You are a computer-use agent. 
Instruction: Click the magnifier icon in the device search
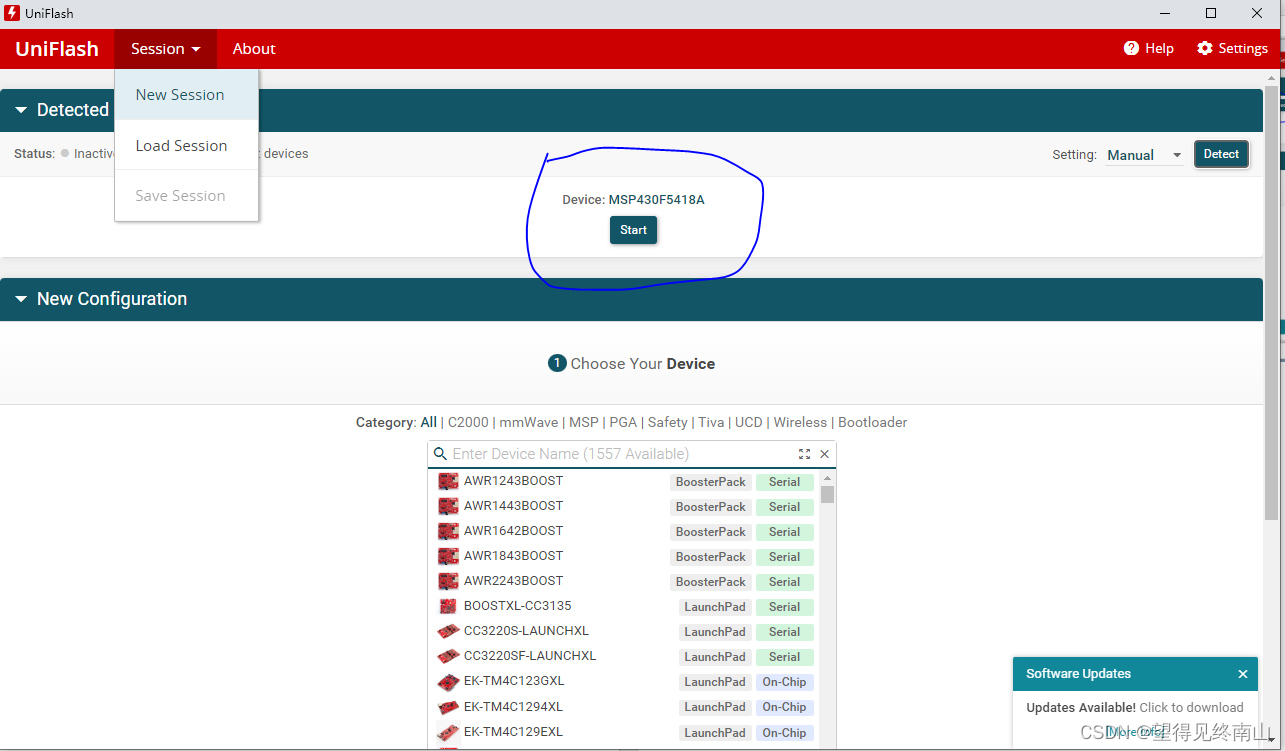[440, 453]
